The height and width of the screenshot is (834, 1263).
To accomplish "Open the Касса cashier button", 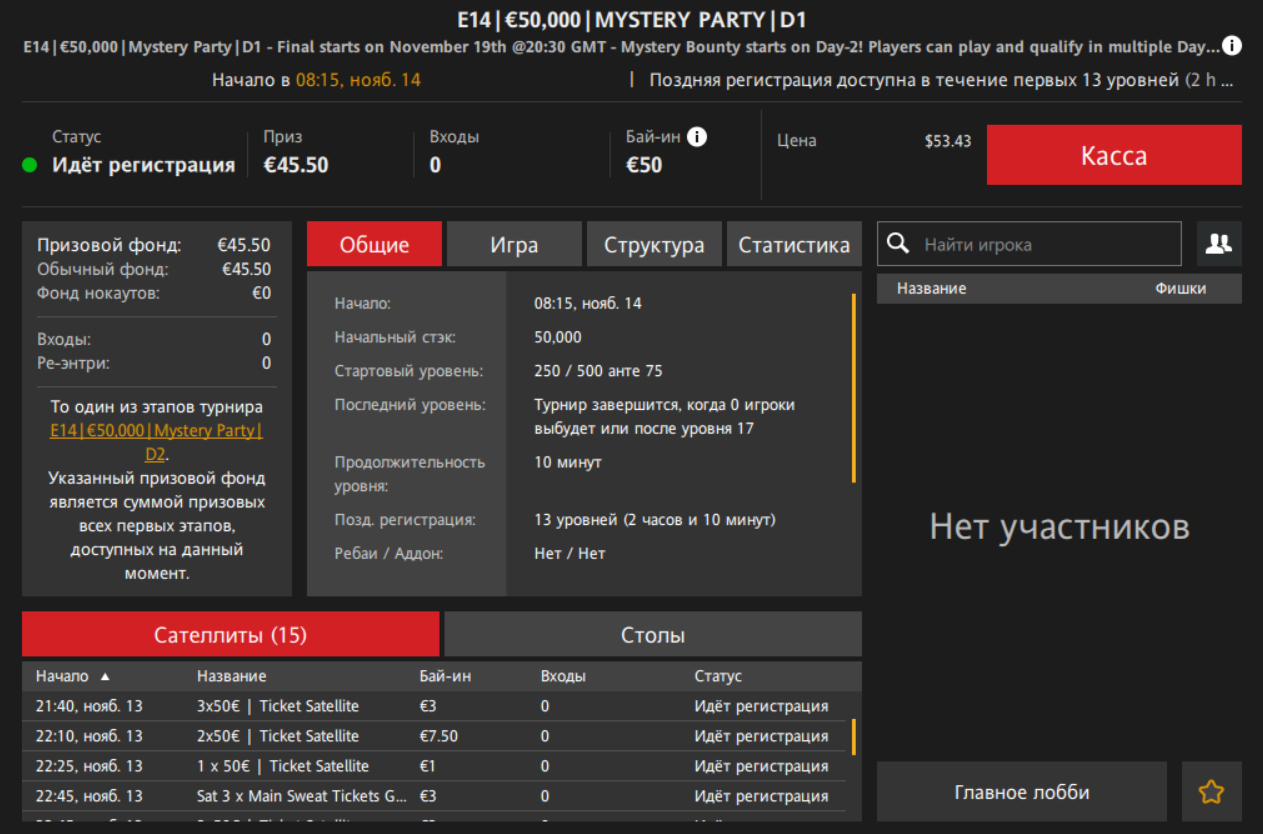I will [x=1113, y=155].
